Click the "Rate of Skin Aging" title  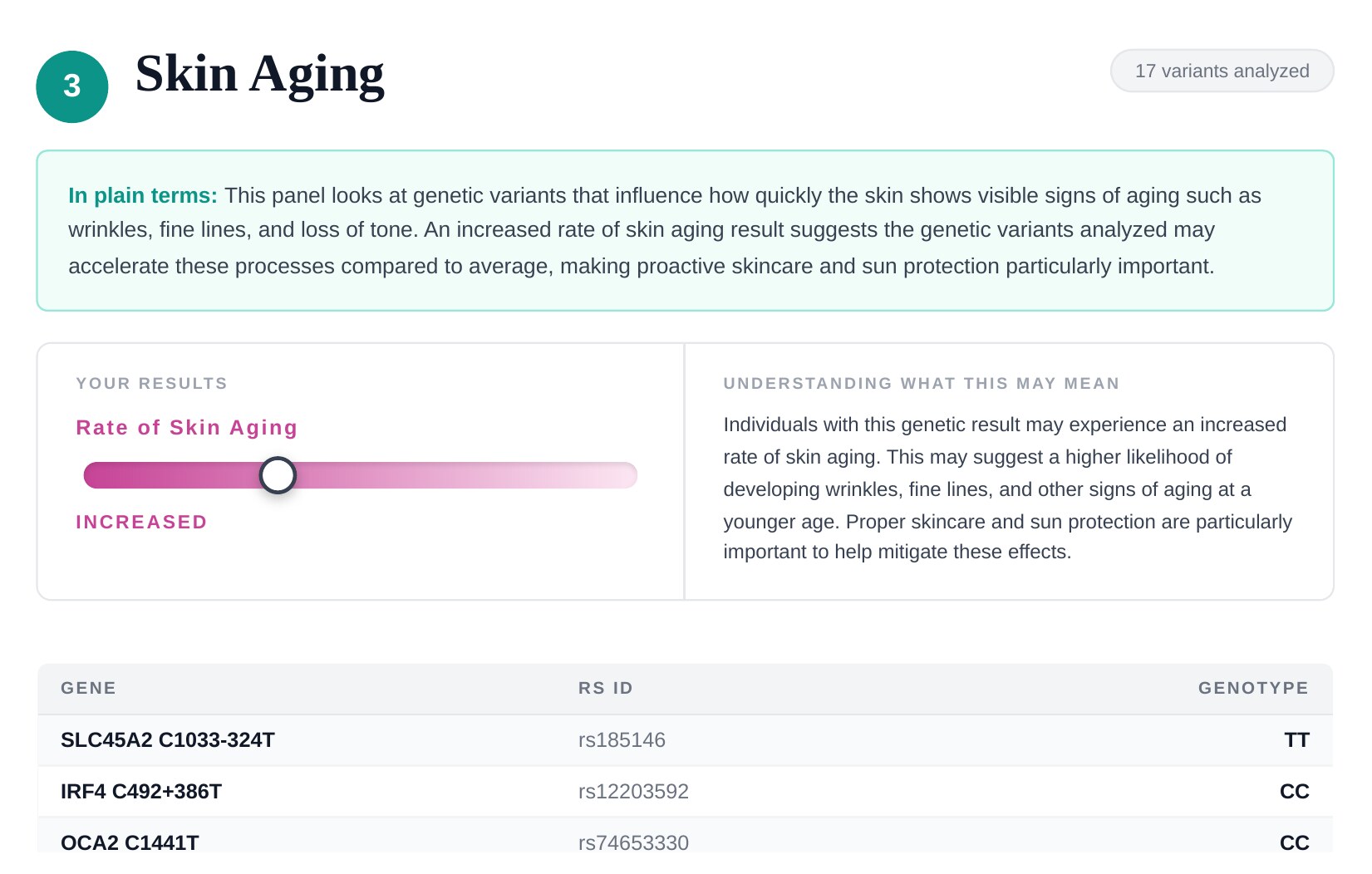(187, 427)
